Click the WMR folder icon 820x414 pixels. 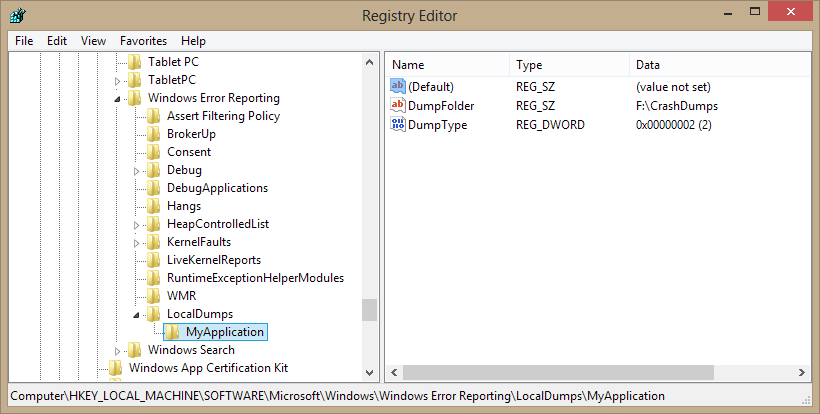pos(154,296)
